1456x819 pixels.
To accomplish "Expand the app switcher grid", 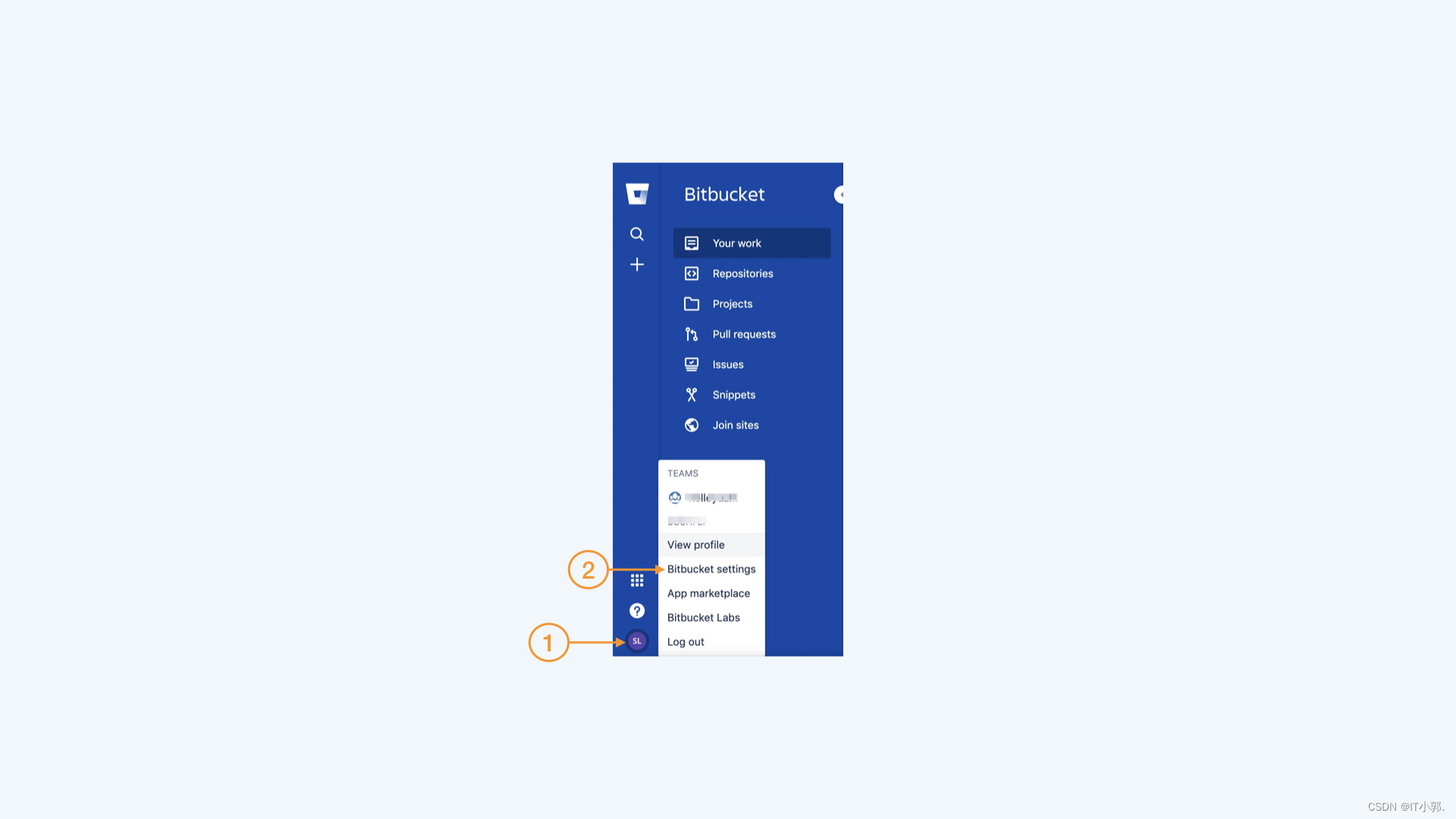I will [637, 580].
